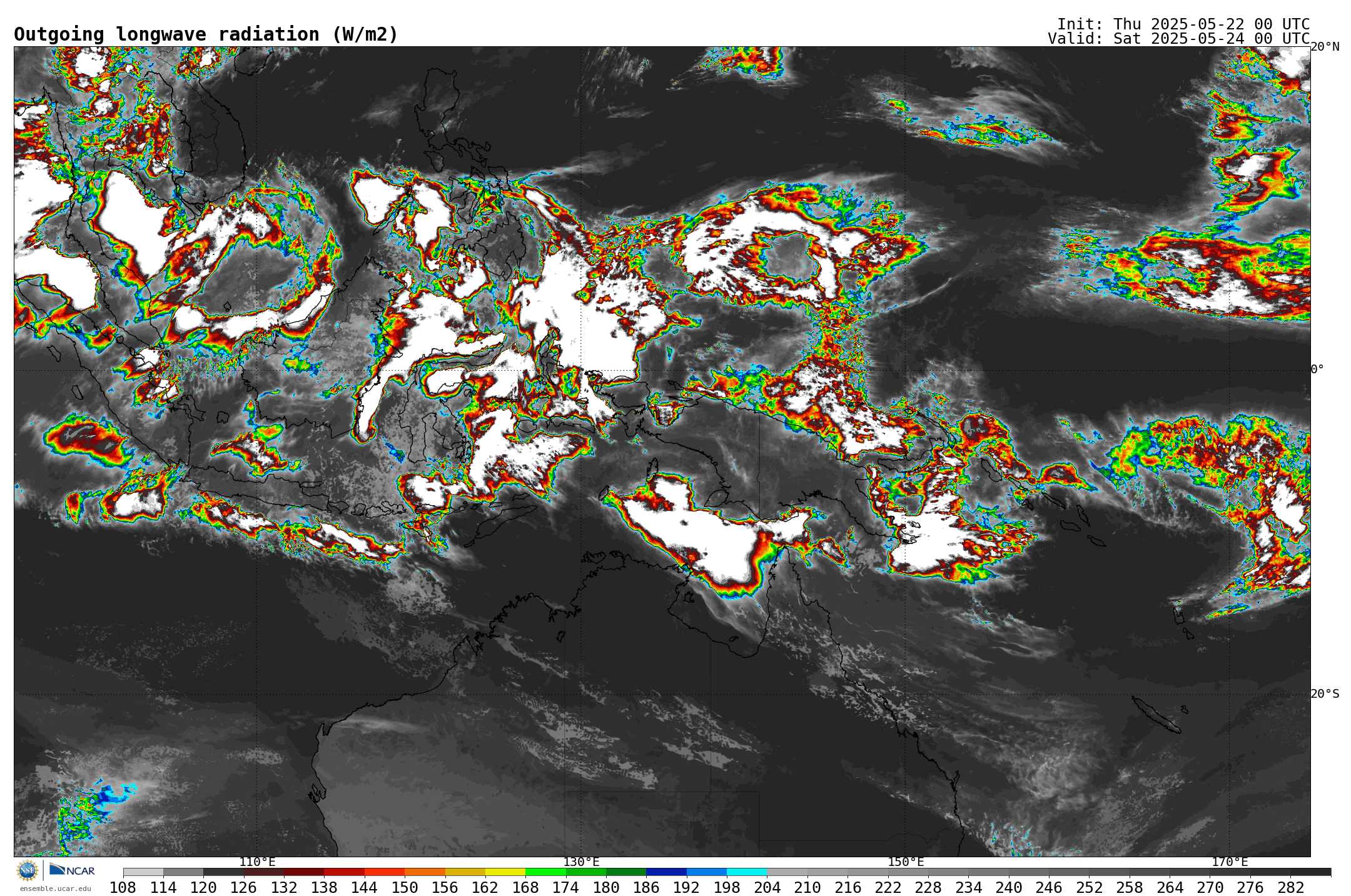Click the '150°E' longitude label
The width and height of the screenshot is (1351, 896).
906,862
